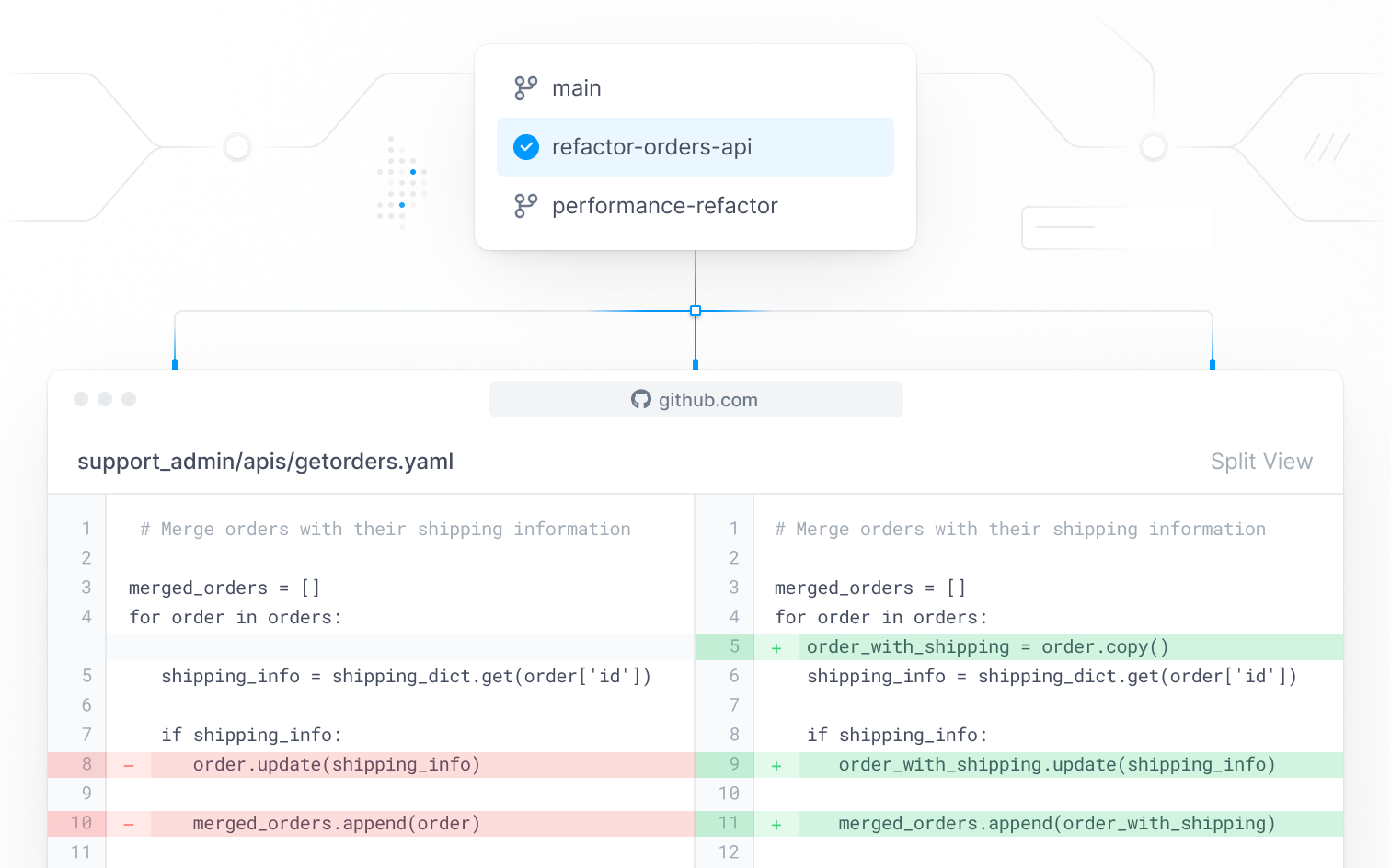Select the main branch
This screenshot has height=868, width=1391.
click(577, 87)
